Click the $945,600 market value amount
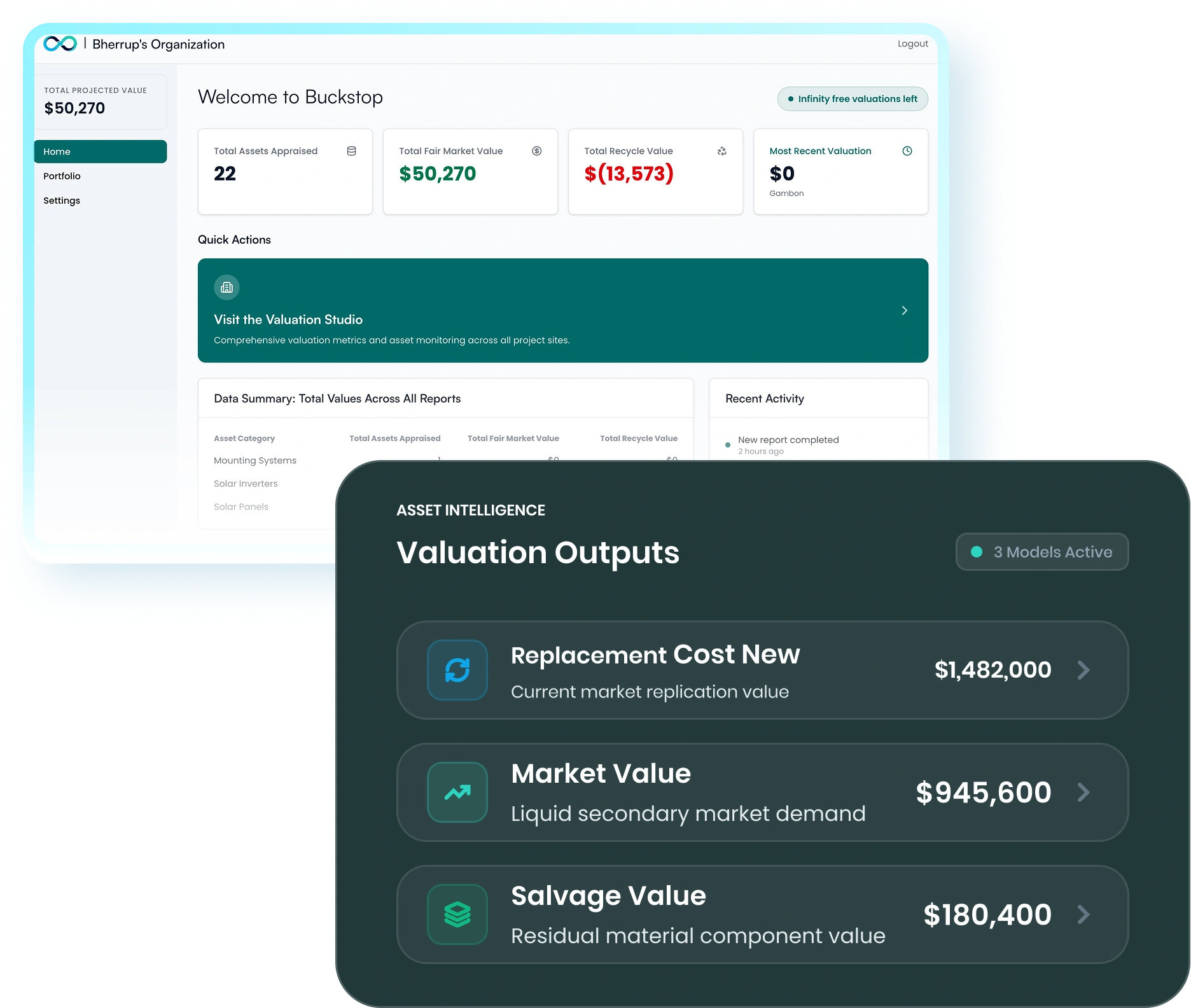This screenshot has width=1191, height=1008. click(x=984, y=792)
